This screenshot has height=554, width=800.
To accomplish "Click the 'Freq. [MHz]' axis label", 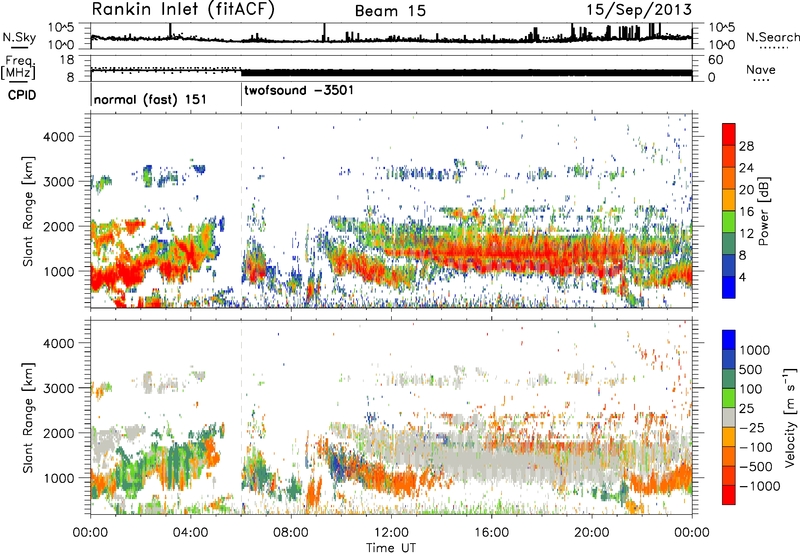I will tap(18, 68).
